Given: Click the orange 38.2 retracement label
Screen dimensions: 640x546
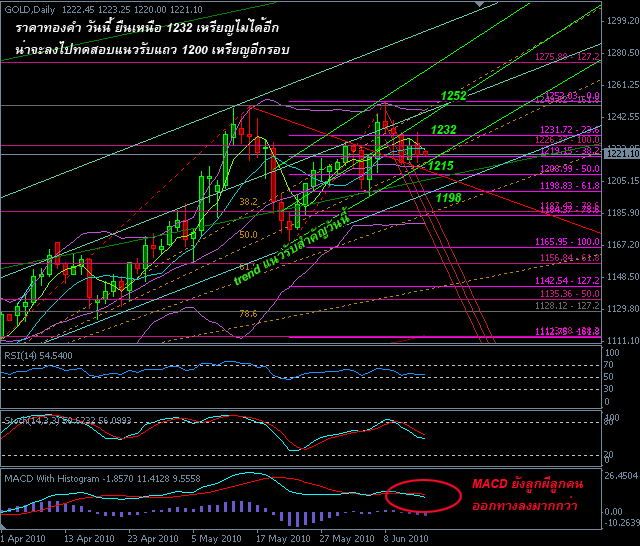Looking at the screenshot, I should coord(248,202).
